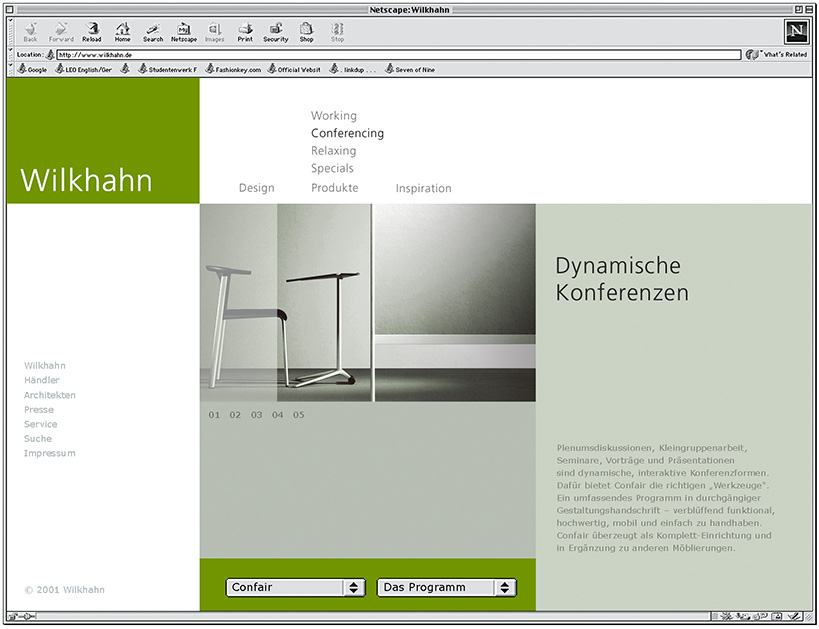This screenshot has height=629, width=819.
Task: Show image 05 of the gallery
Action: (298, 415)
